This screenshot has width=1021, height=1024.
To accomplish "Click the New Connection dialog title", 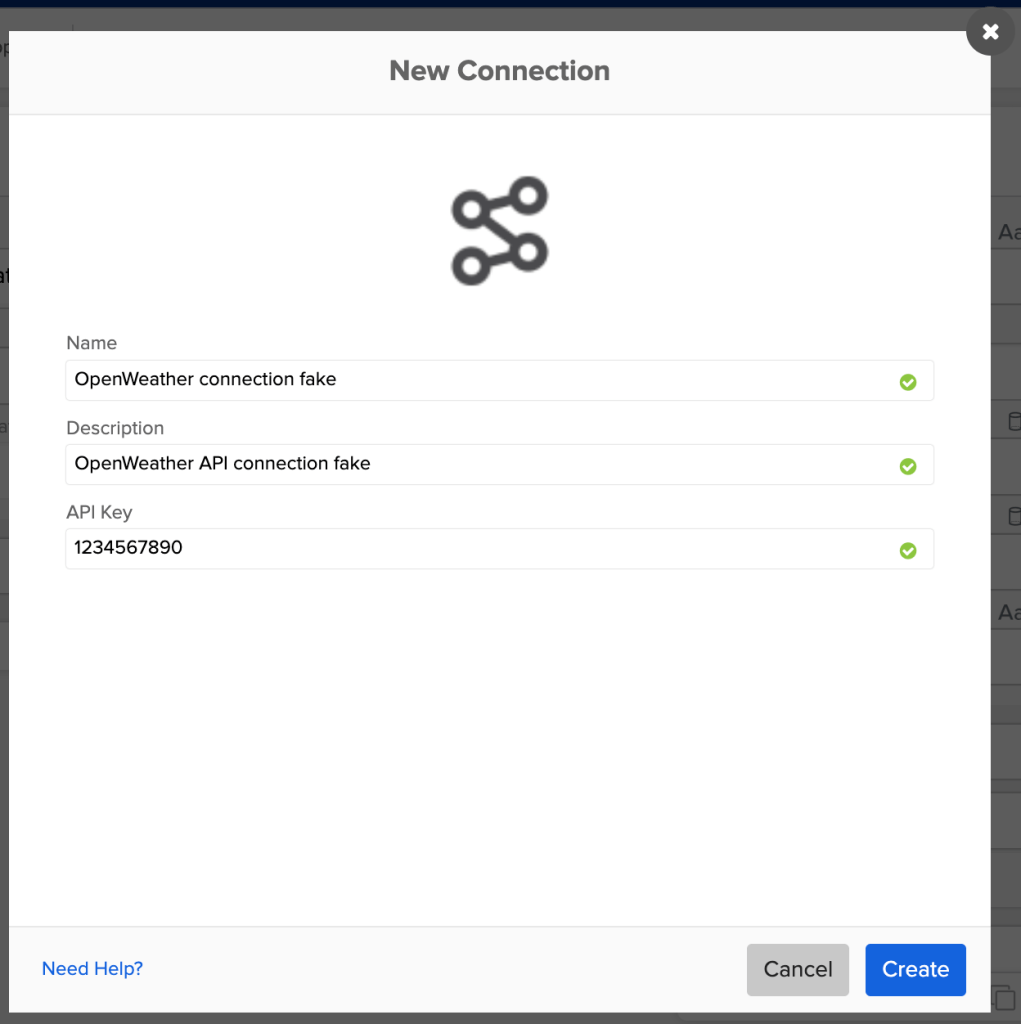I will pos(499,71).
